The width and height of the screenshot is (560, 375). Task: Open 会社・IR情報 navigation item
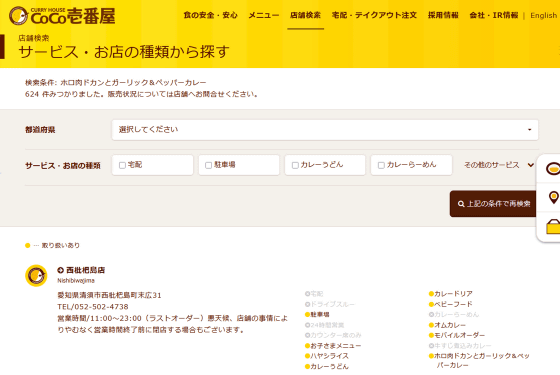[x=494, y=15]
